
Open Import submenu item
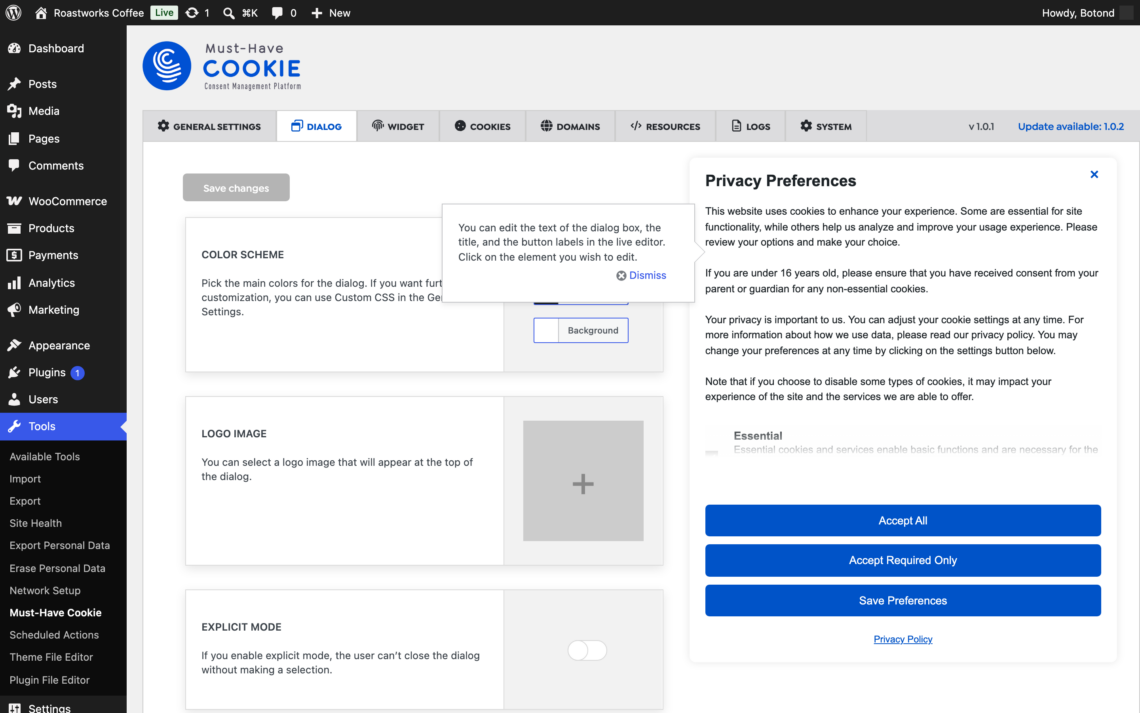coord(25,479)
